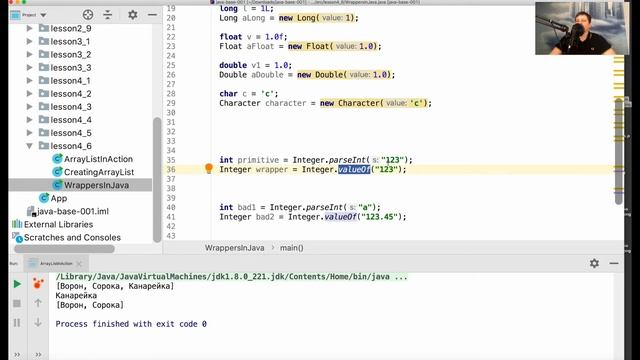Select the lesson4_5 folder row
This screenshot has height=360, width=640.
(80, 133)
